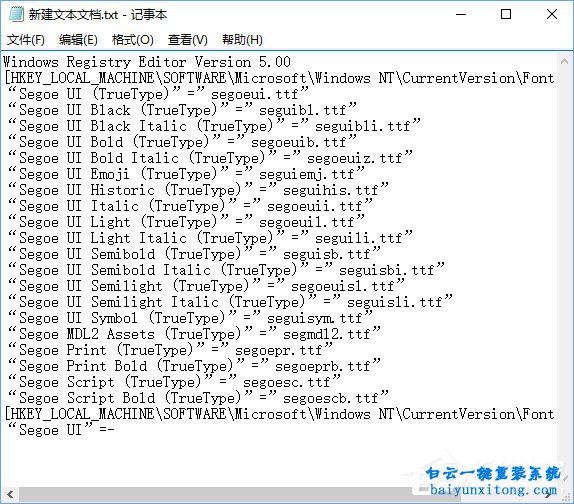Click text 'segoeuii.ttf'

click(x=314, y=206)
